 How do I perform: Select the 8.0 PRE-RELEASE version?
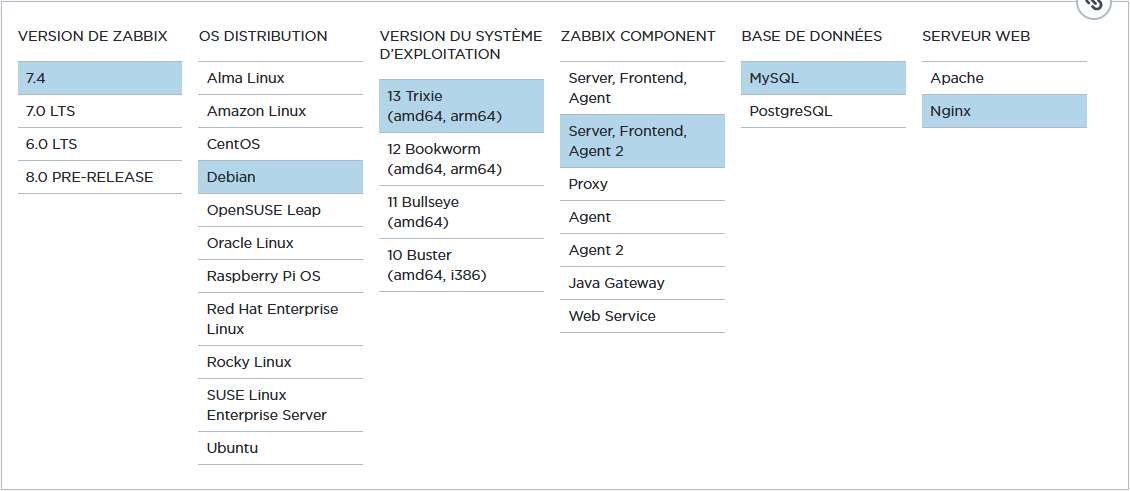click(99, 177)
